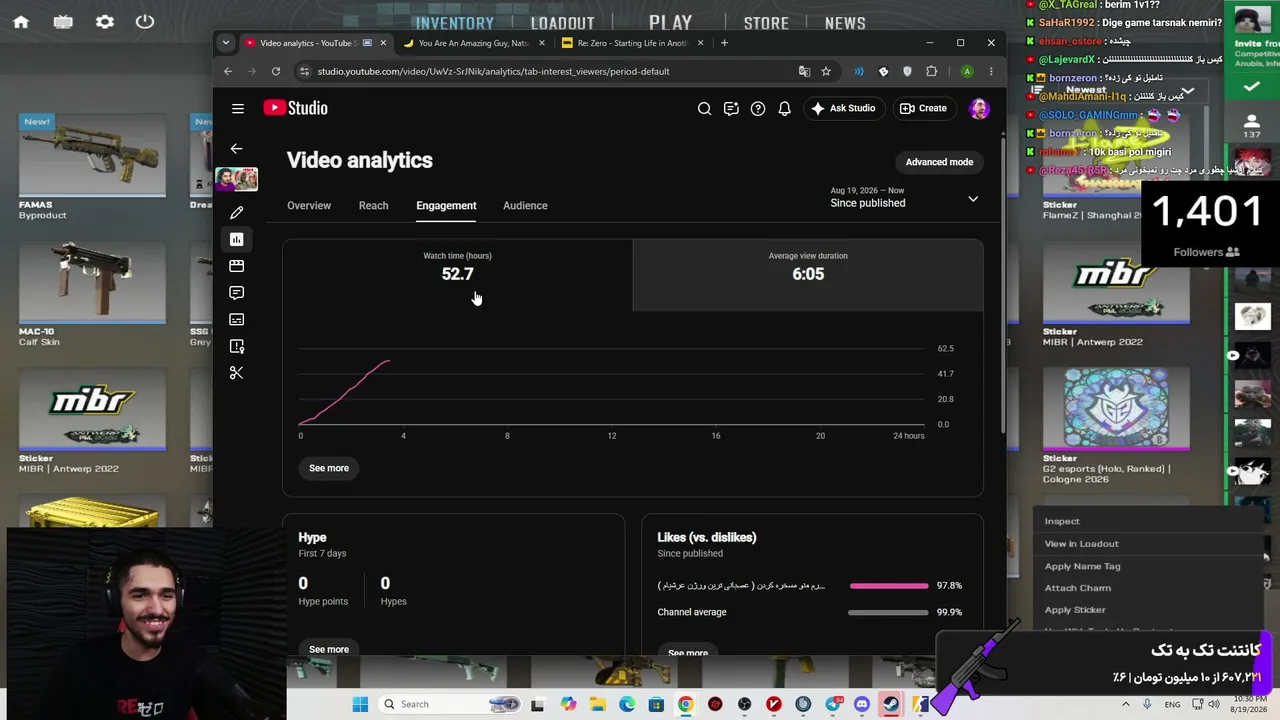Select the FAMAS Byproduct inventory item
Screen dimensions: 1280x720
tap(92, 167)
